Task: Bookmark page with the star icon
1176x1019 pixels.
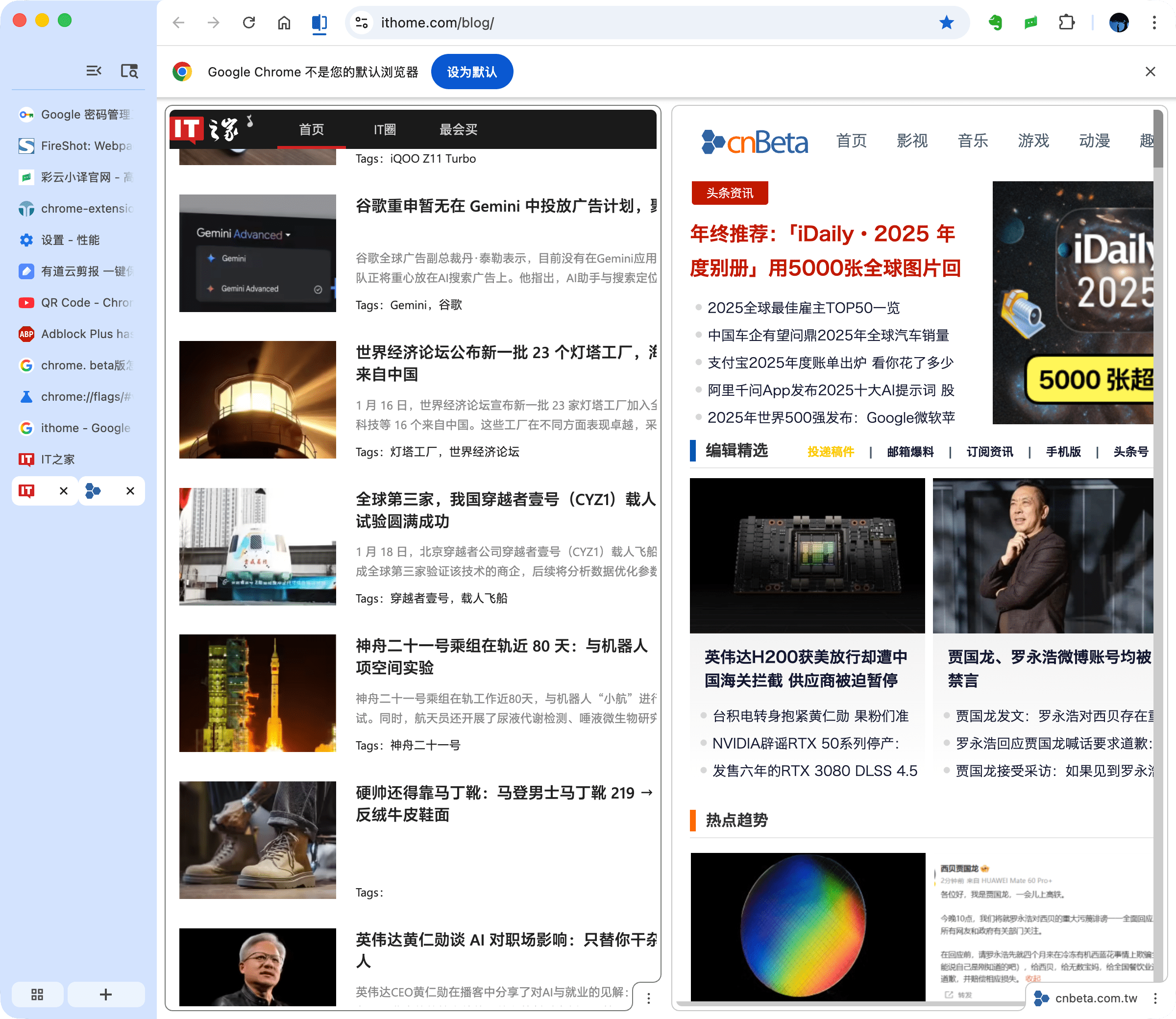Action: click(946, 23)
